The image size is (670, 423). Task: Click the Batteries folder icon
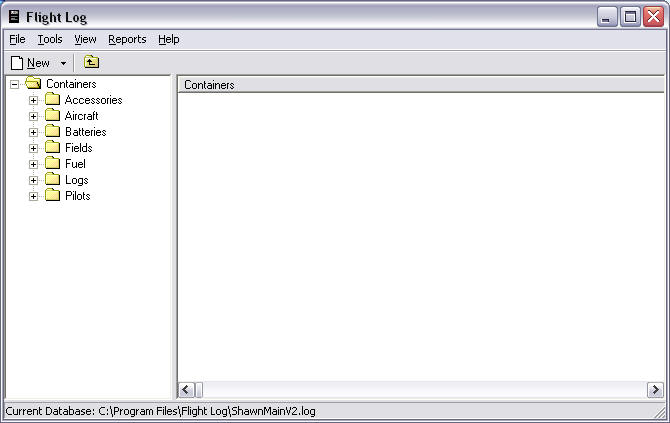53,132
